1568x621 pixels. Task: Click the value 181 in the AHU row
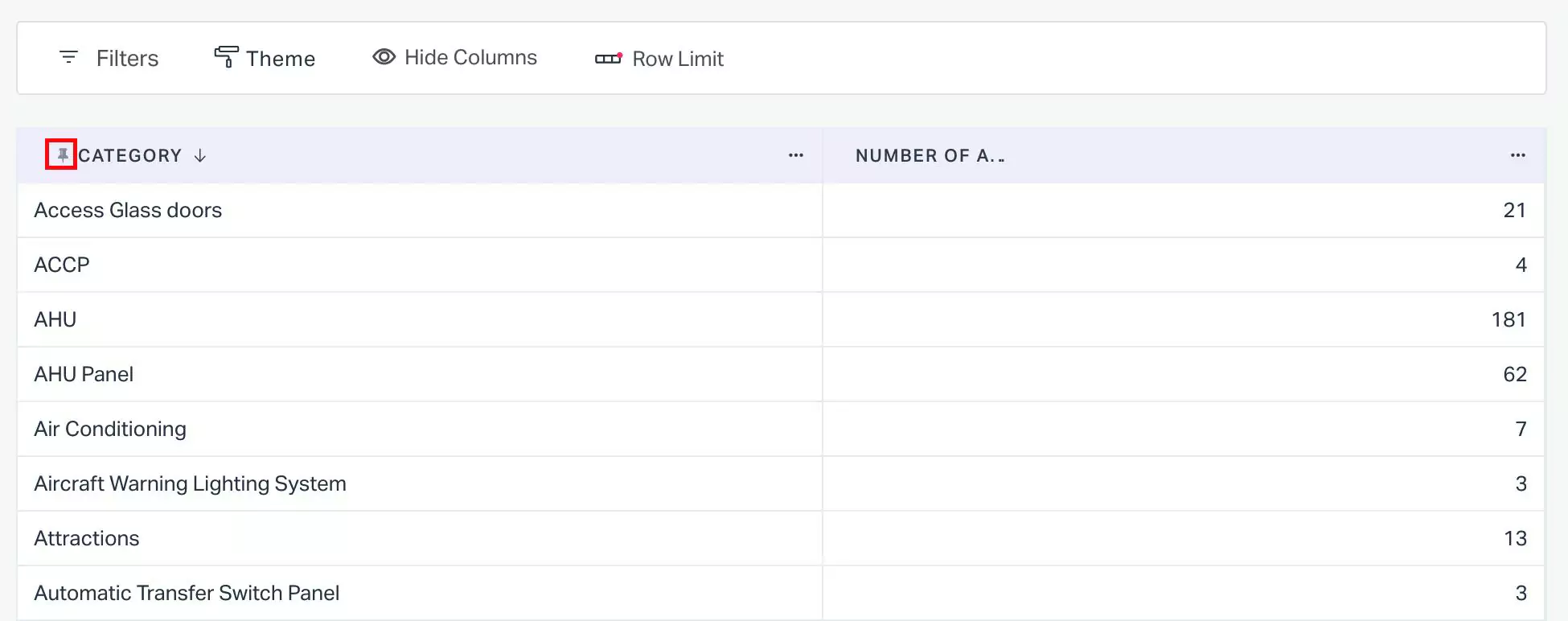pos(1508,319)
